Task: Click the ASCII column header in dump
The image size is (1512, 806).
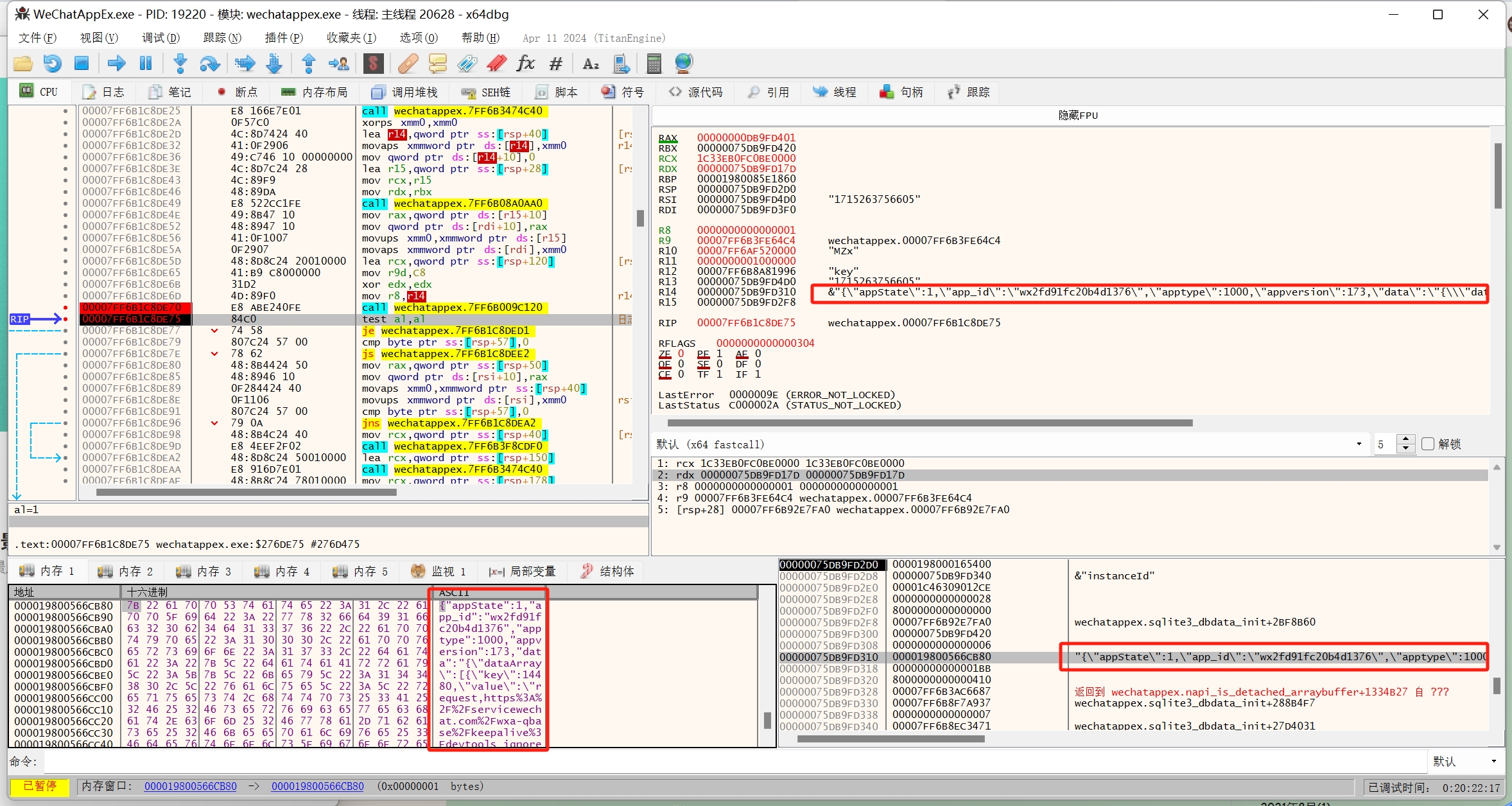Action: (596, 591)
